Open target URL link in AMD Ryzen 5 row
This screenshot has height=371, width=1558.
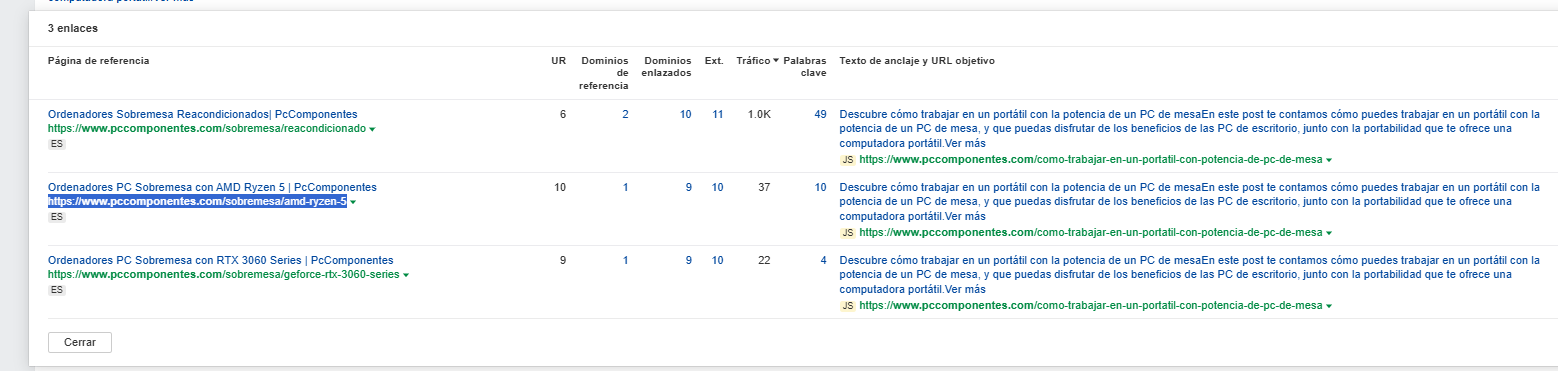[x=1090, y=233]
